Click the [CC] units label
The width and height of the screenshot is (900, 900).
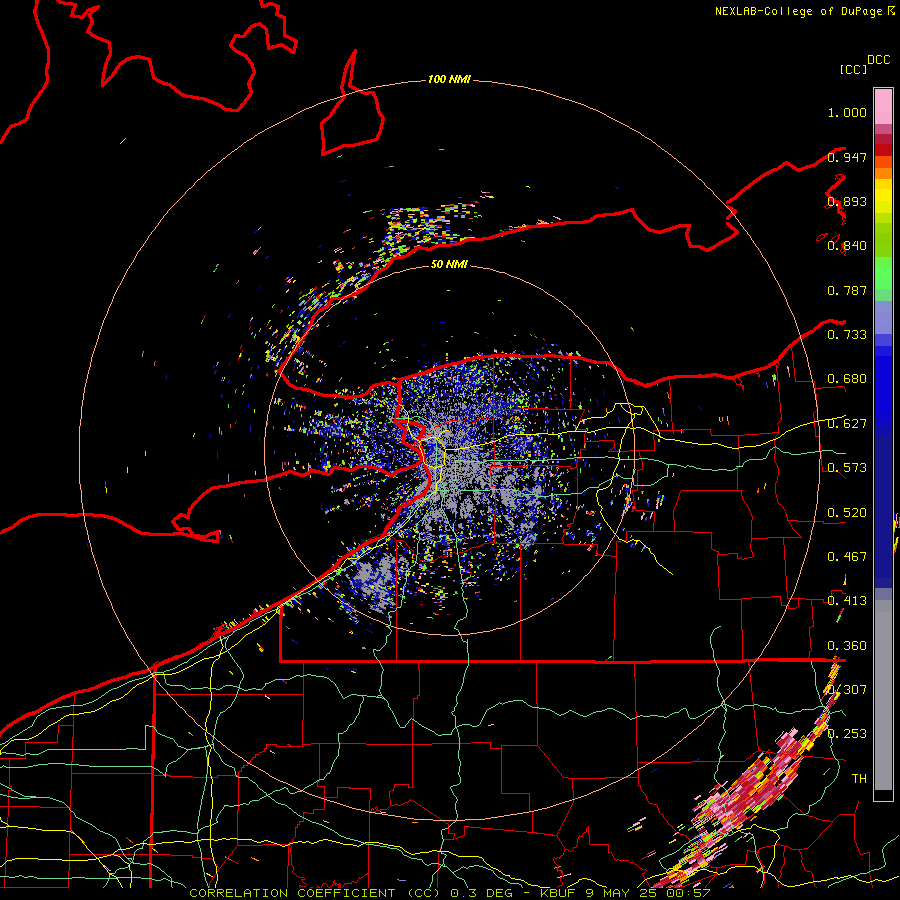click(853, 69)
